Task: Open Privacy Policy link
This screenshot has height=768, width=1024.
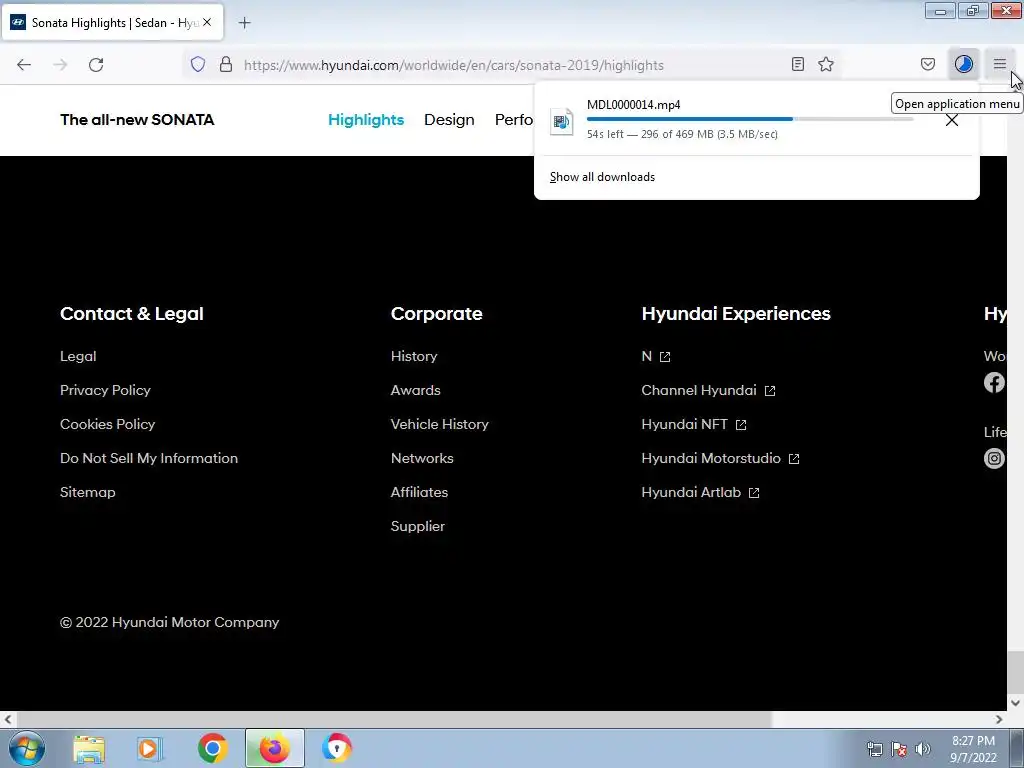Action: (105, 390)
